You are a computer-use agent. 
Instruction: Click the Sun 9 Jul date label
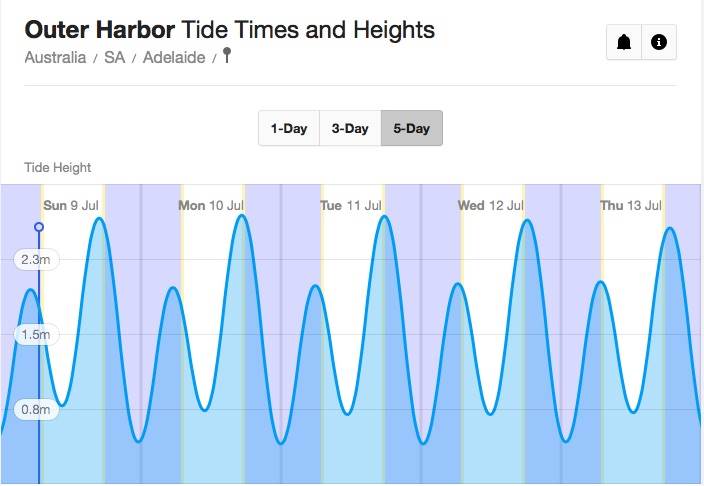point(70,206)
